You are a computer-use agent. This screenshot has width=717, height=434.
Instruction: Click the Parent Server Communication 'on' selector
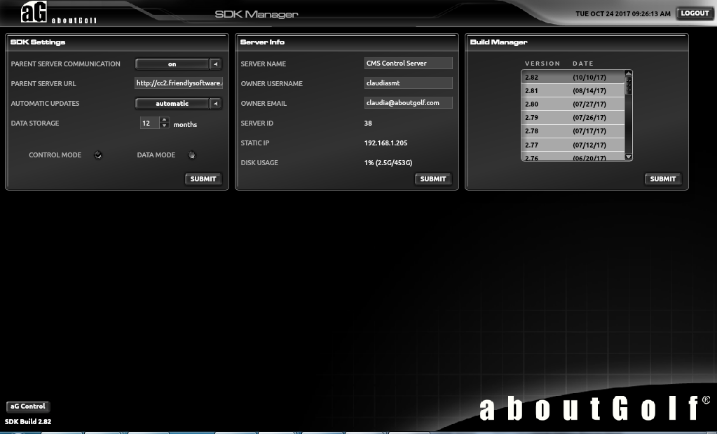pyautogui.click(x=172, y=64)
